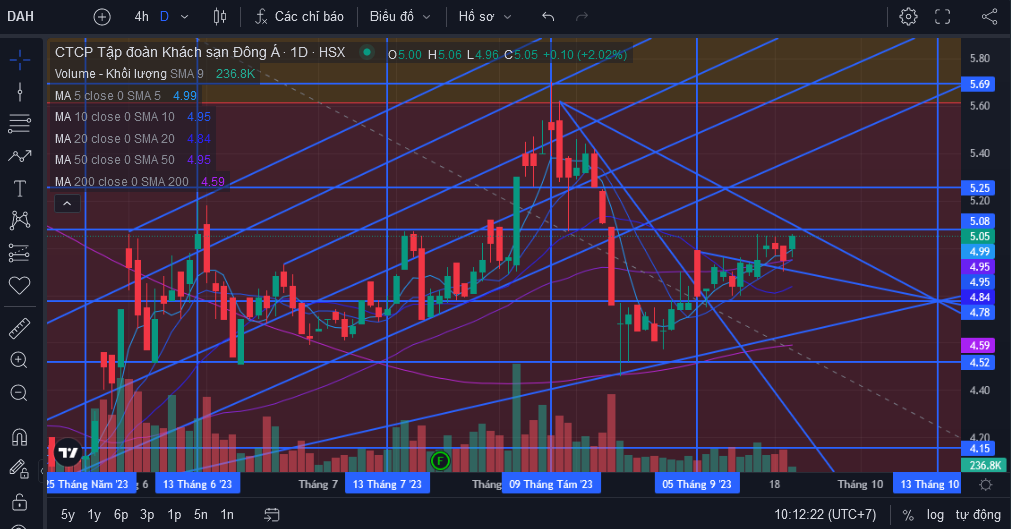Click the TradingView logo on chart
This screenshot has width=1011, height=529.
click(x=68, y=452)
